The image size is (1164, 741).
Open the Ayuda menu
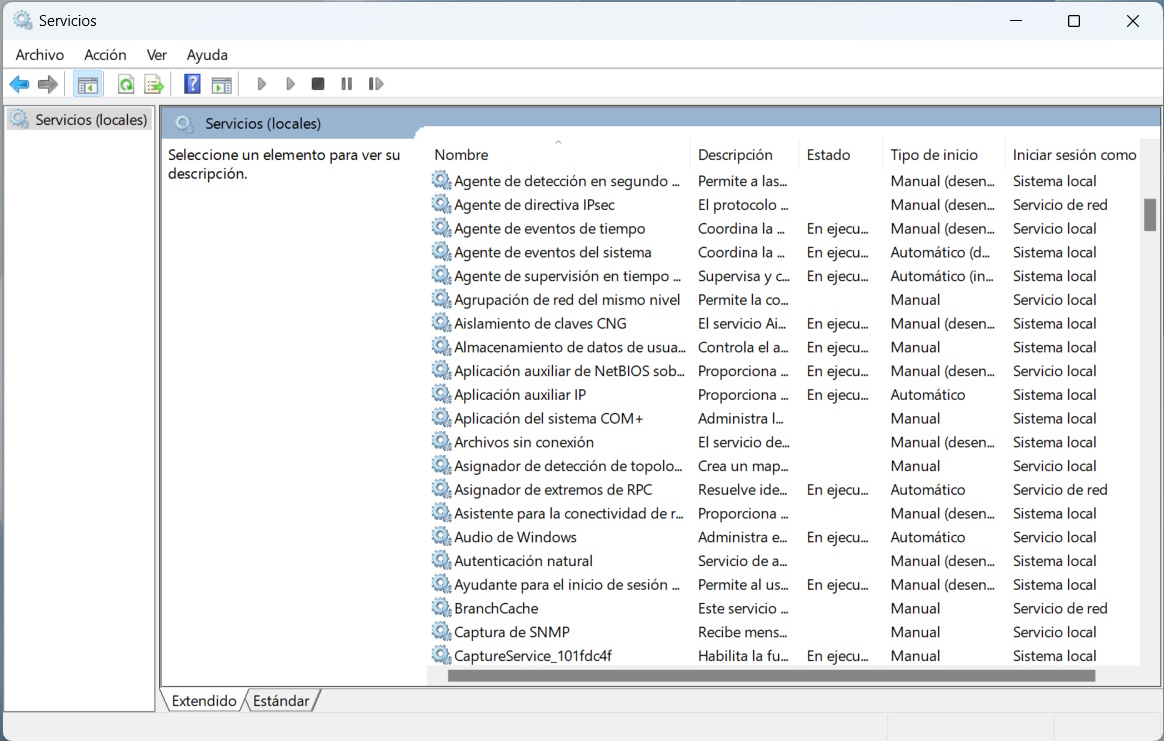207,55
